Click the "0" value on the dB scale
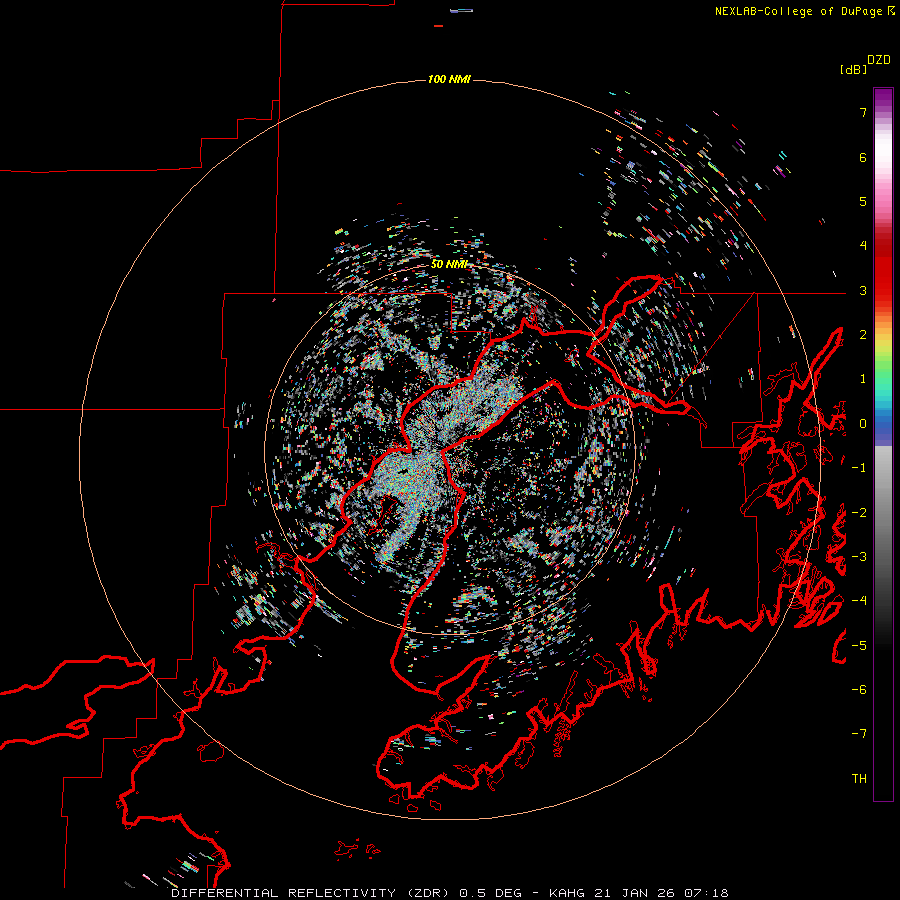Image resolution: width=900 pixels, height=900 pixels. [863, 424]
